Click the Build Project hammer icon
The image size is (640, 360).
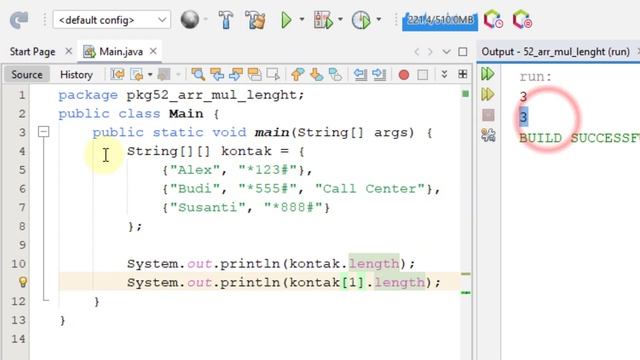(225, 20)
